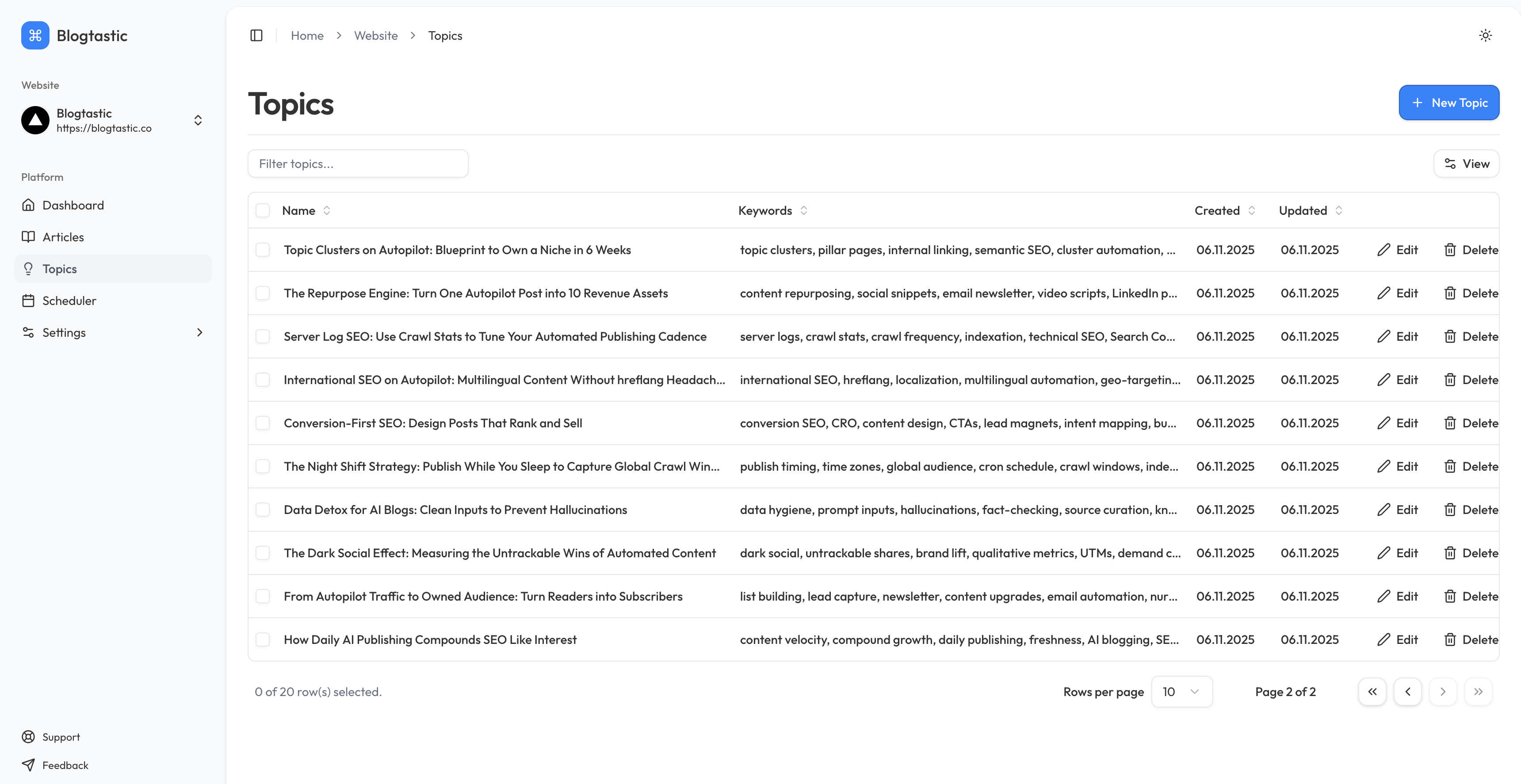This screenshot has height=784, width=1521.
Task: Open the Rows per page dropdown
Action: [1181, 691]
